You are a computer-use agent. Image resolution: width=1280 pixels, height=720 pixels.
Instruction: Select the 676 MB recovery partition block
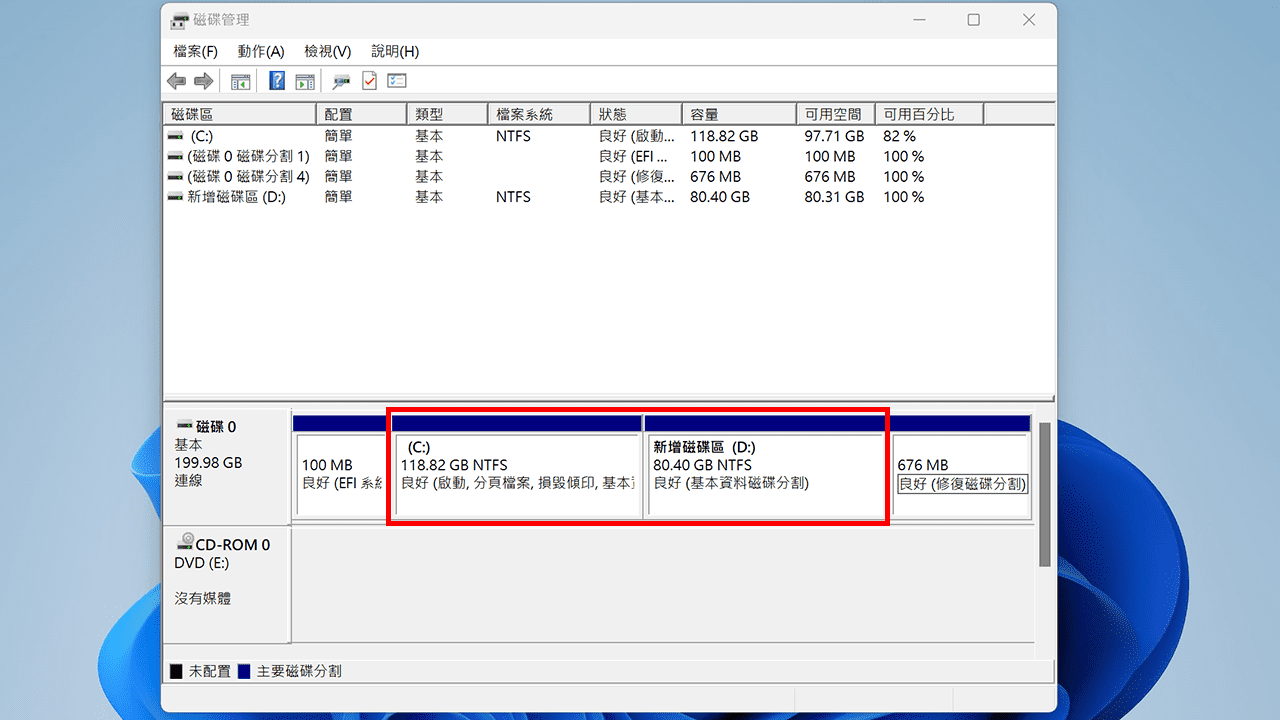point(960,465)
